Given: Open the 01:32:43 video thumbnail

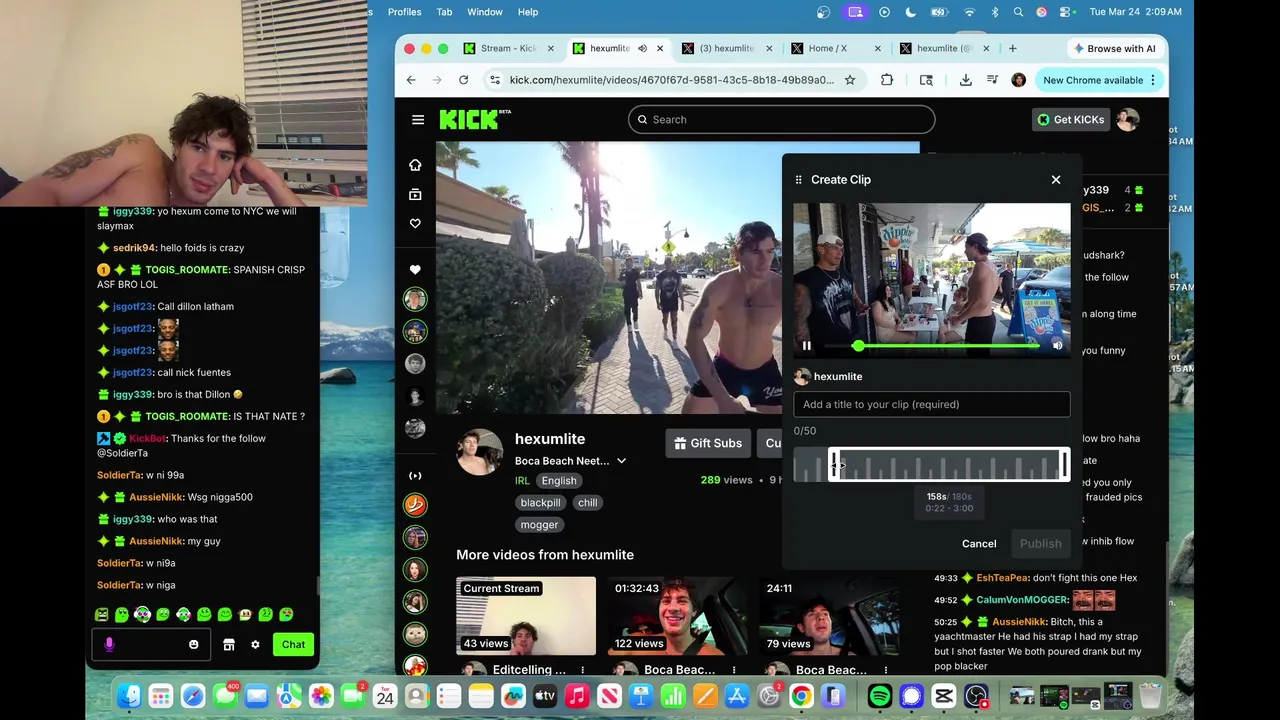Looking at the screenshot, I should tap(677, 615).
